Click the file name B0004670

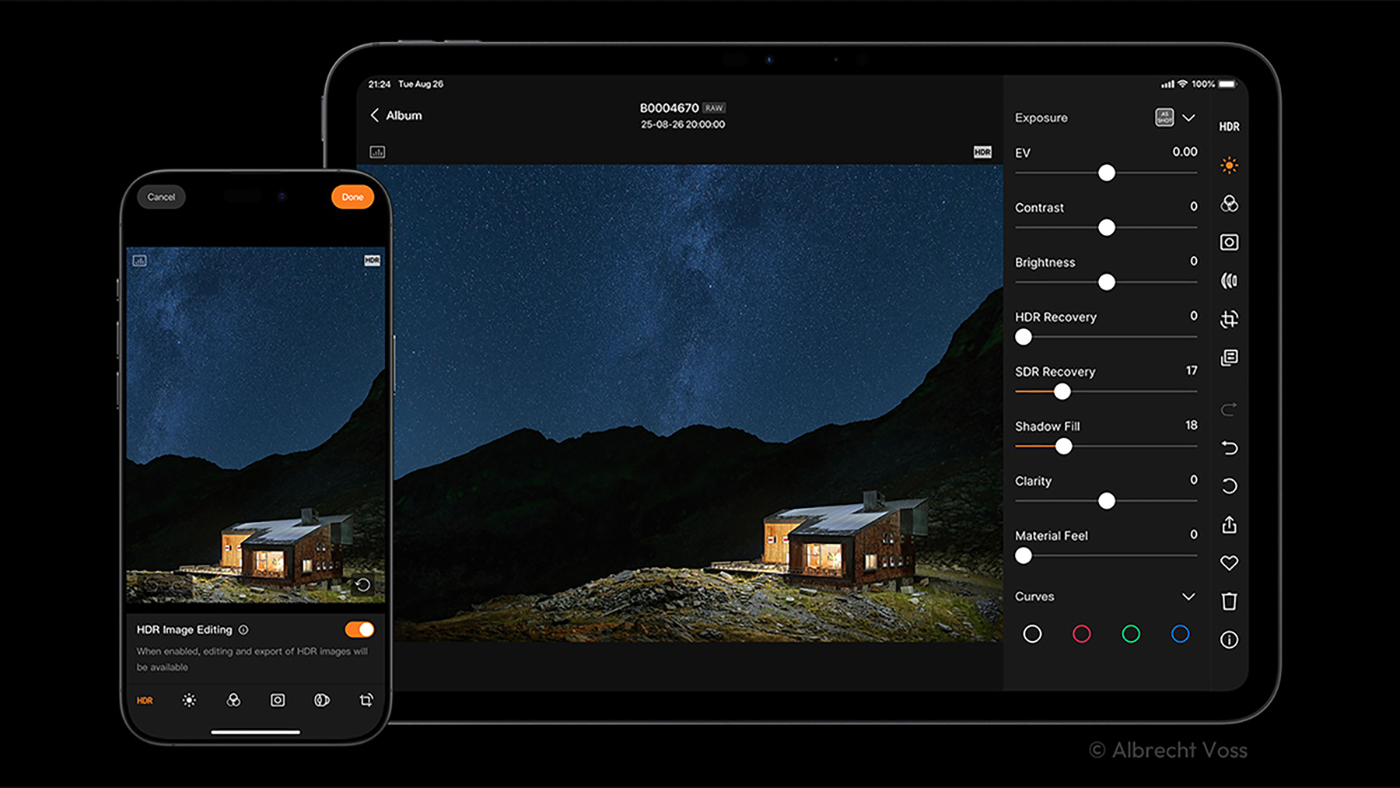pyautogui.click(x=669, y=108)
